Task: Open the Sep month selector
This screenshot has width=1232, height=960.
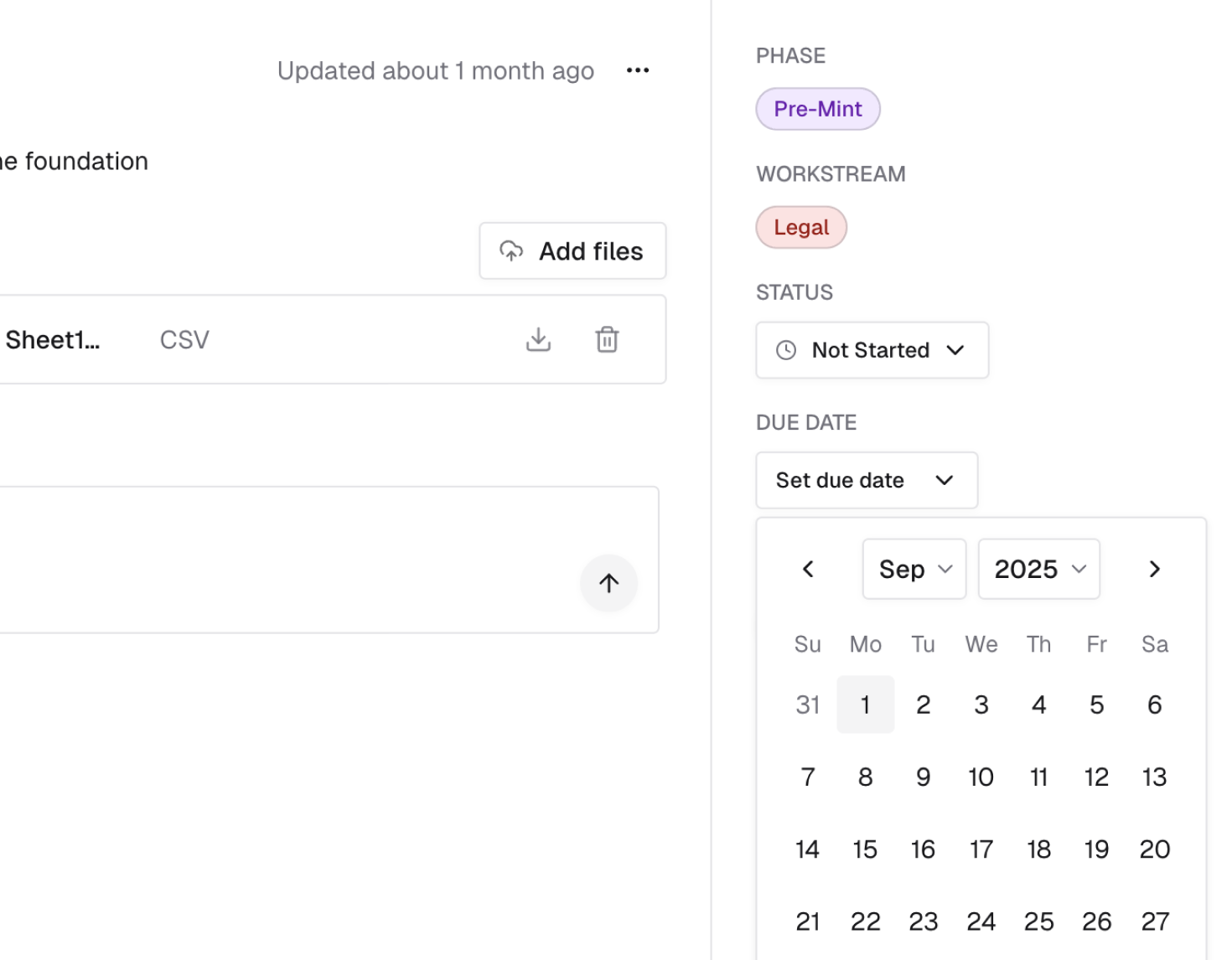Action: pyautogui.click(x=914, y=569)
